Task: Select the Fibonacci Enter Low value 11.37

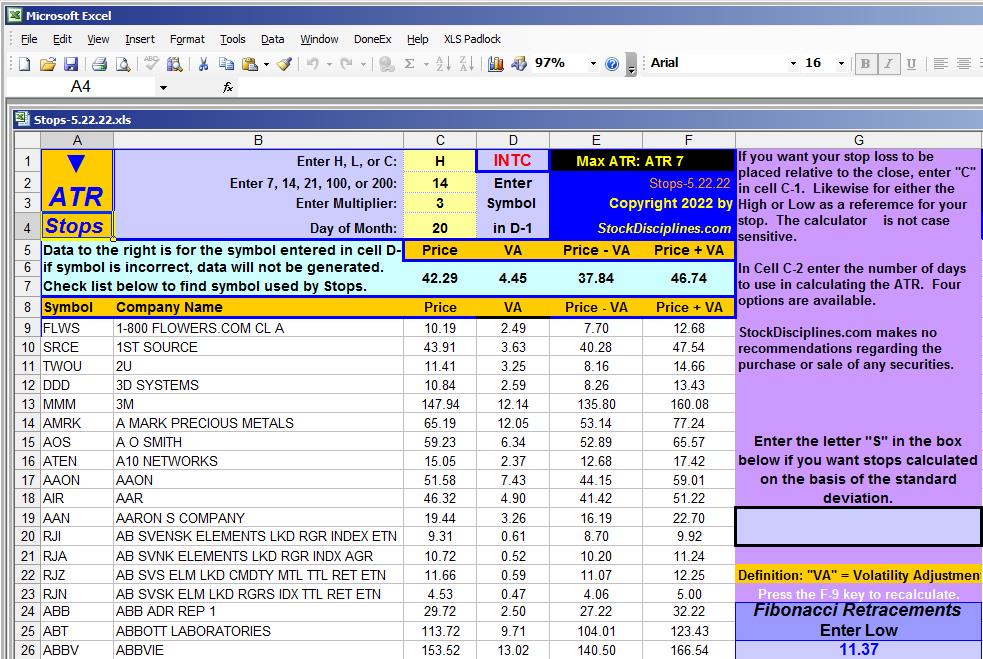Action: (x=858, y=650)
